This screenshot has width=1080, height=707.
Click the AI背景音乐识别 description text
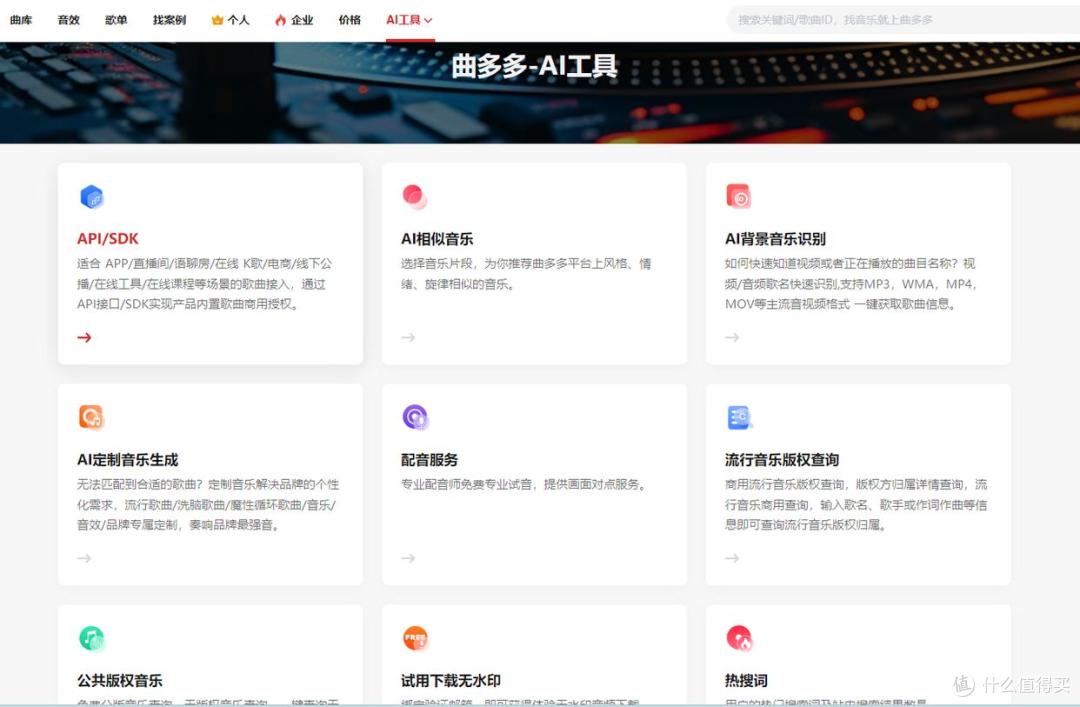tap(851, 283)
